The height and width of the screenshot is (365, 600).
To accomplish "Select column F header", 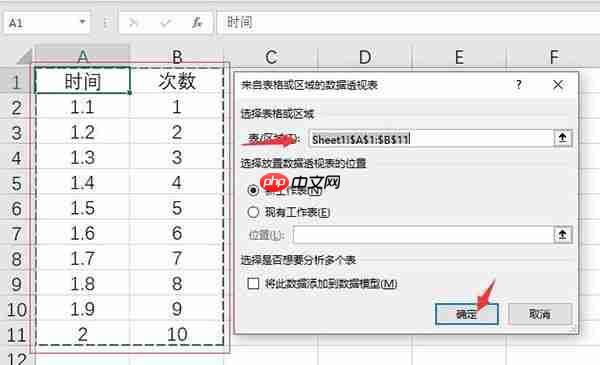I will click(x=553, y=57).
